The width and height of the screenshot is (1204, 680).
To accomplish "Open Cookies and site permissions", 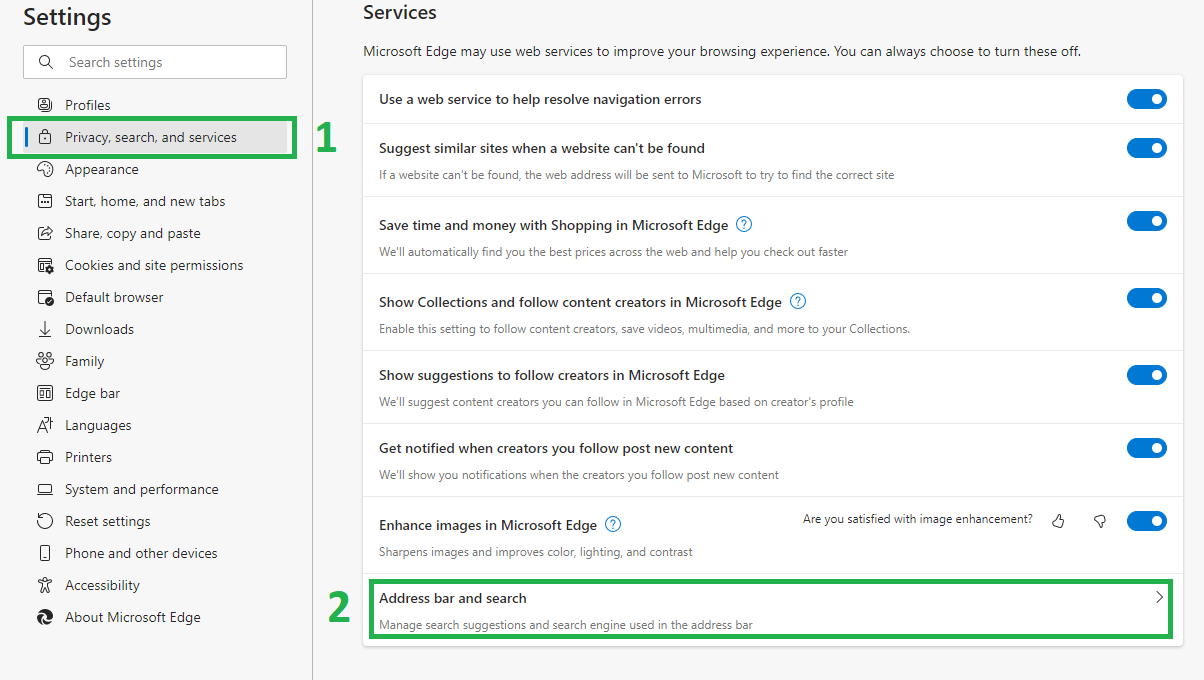I will (x=155, y=265).
